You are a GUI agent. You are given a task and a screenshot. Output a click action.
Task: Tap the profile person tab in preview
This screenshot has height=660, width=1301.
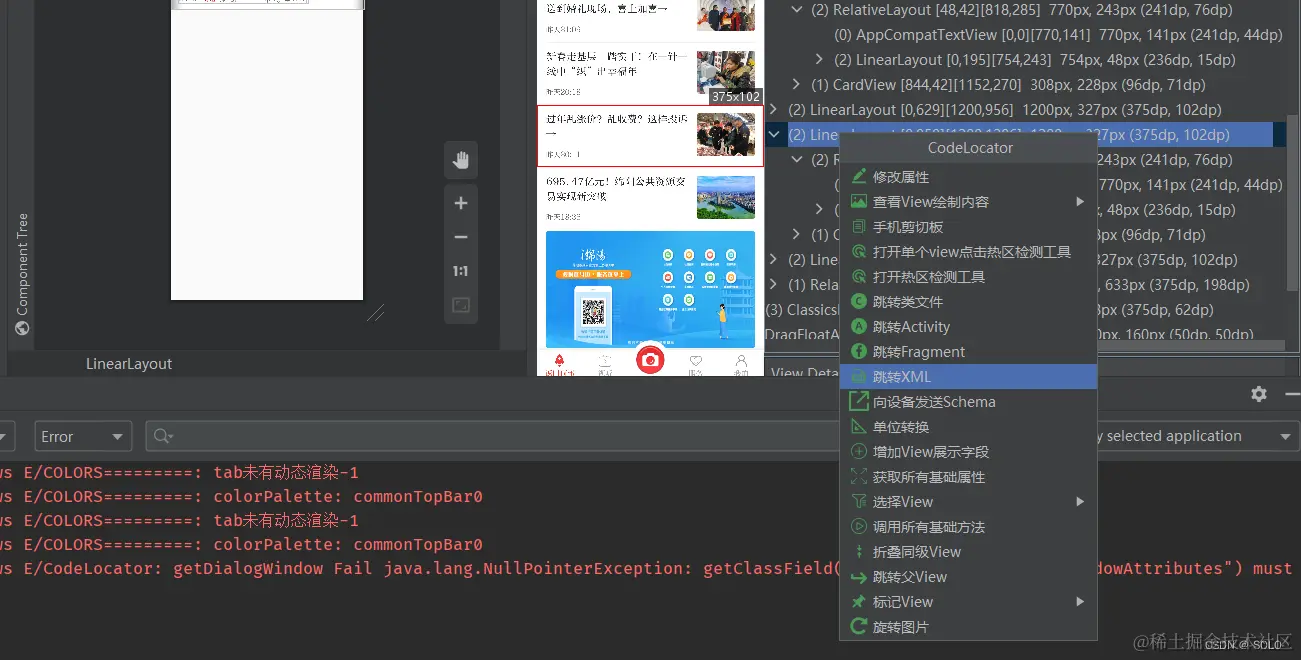point(741,364)
